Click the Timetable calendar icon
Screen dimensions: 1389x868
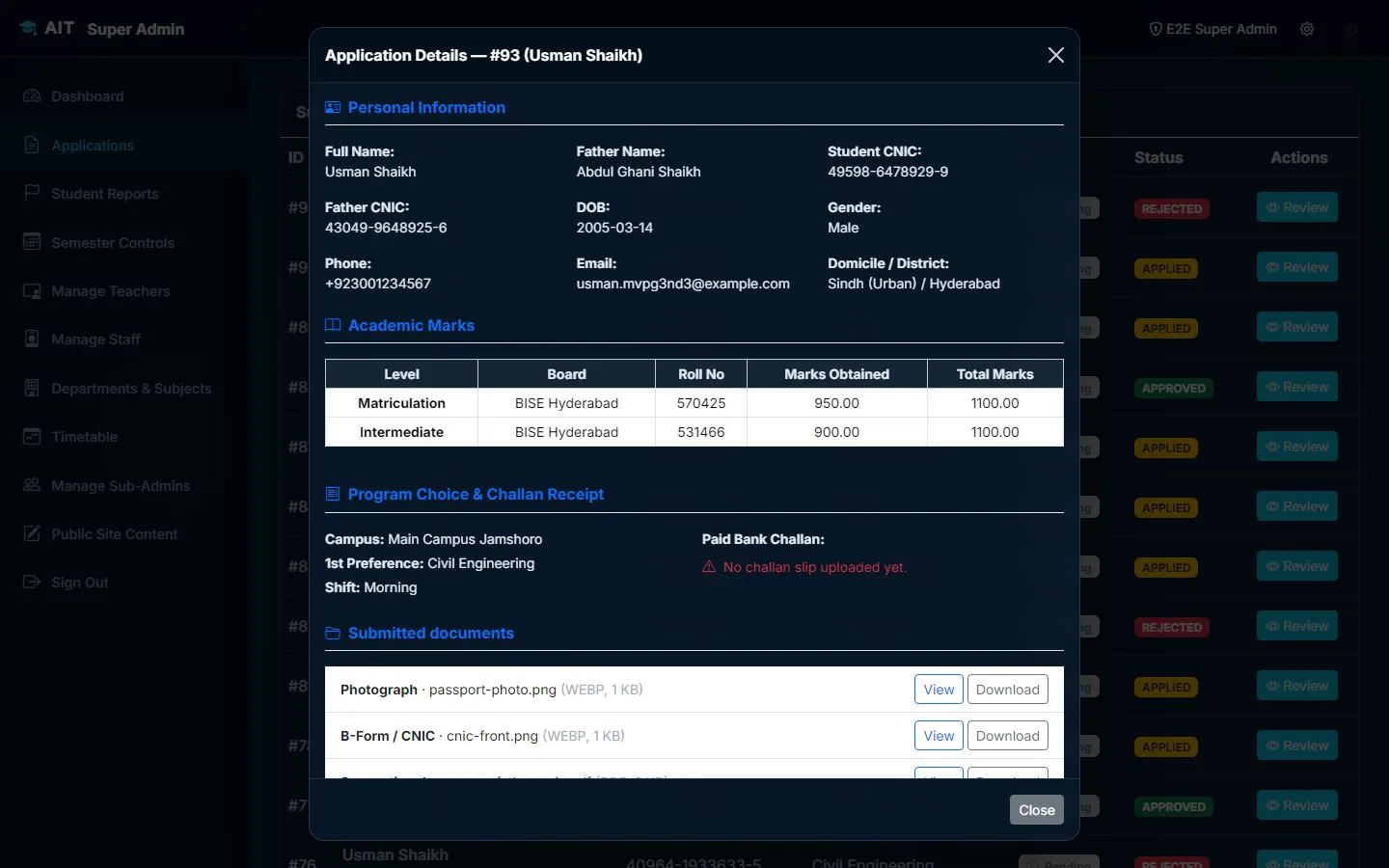[x=32, y=437]
